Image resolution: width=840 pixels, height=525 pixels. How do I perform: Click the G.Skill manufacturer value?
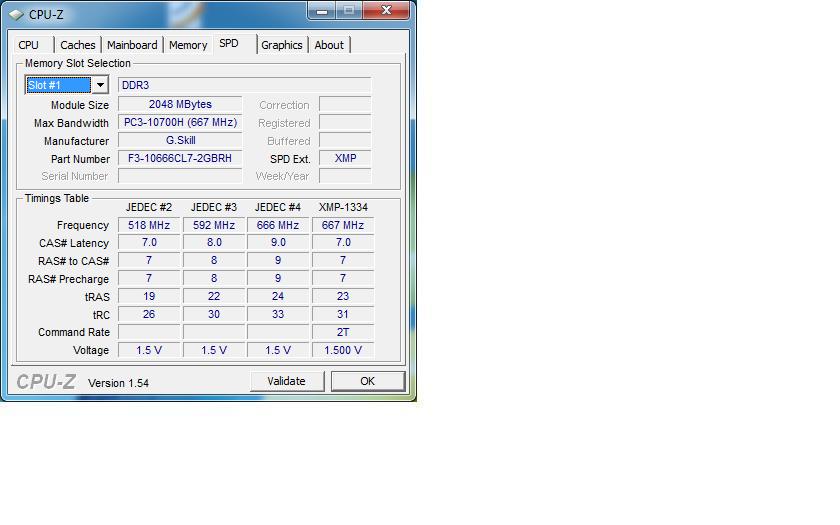(180, 140)
